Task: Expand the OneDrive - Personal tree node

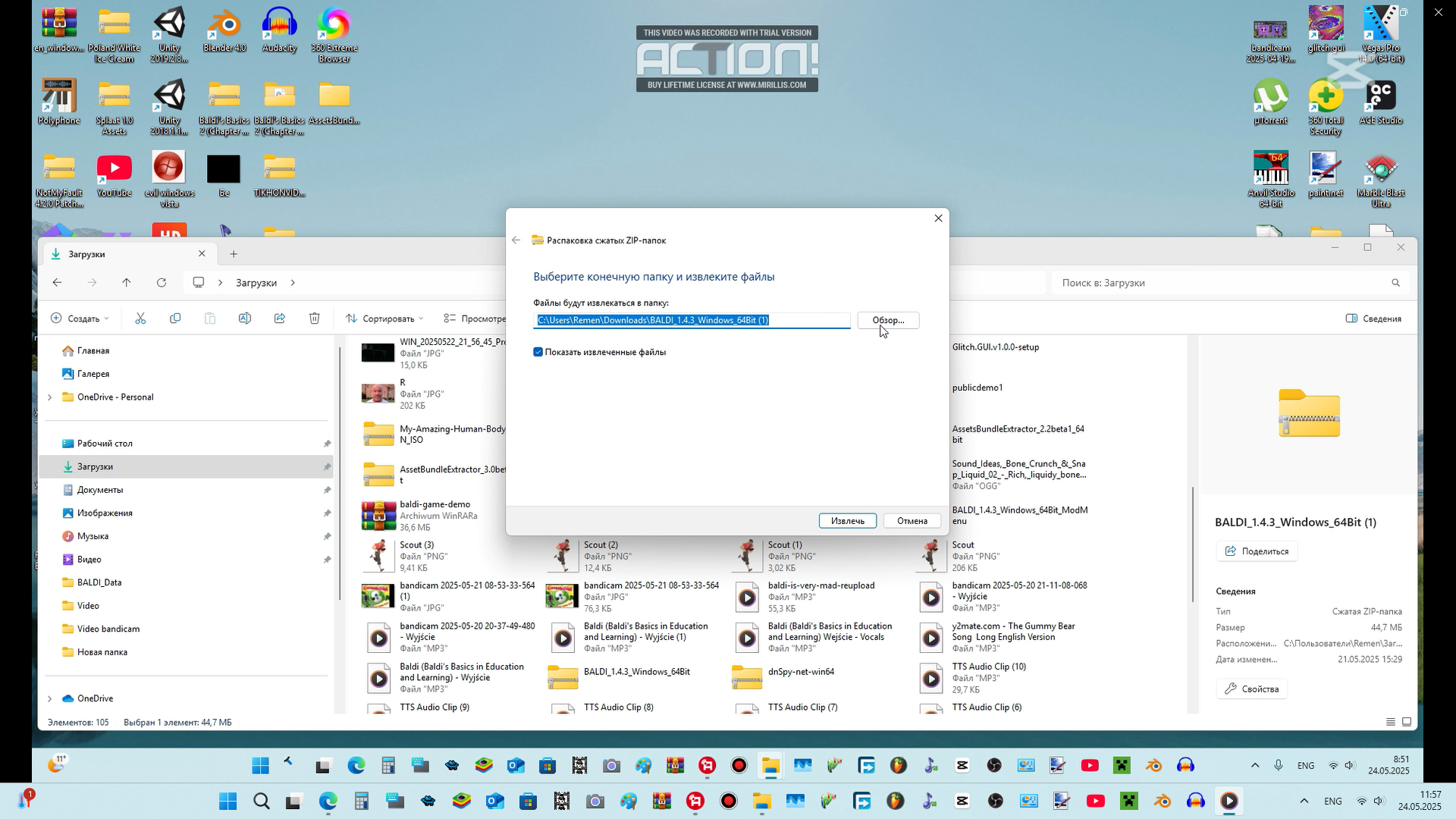Action: (50, 397)
